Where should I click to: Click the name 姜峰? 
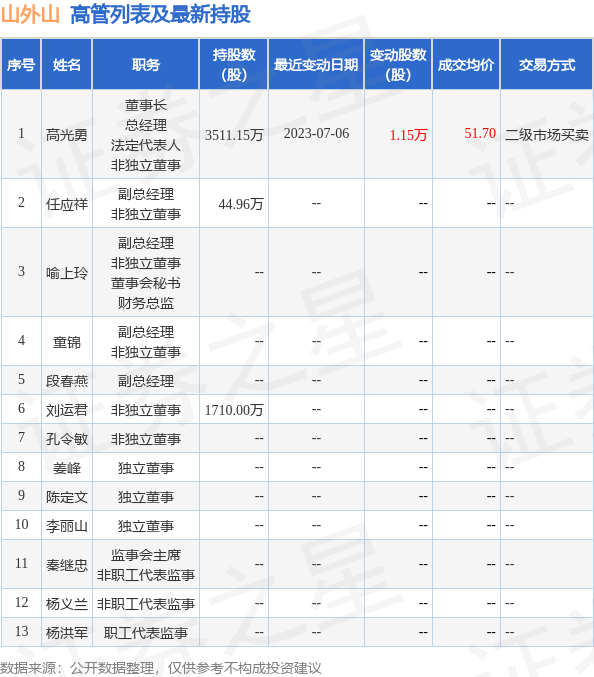tap(66, 468)
